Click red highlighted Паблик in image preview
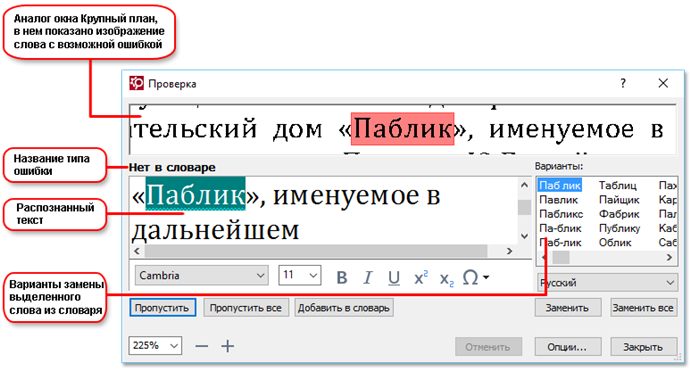 402,129
